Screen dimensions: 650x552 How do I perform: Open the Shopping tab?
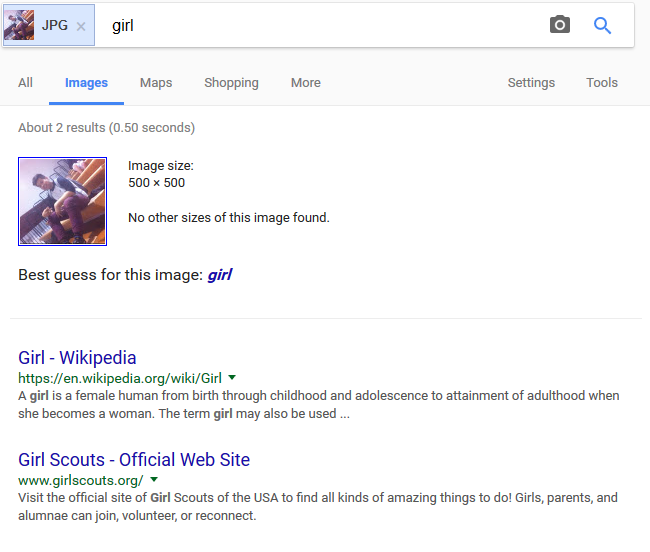pos(231,82)
